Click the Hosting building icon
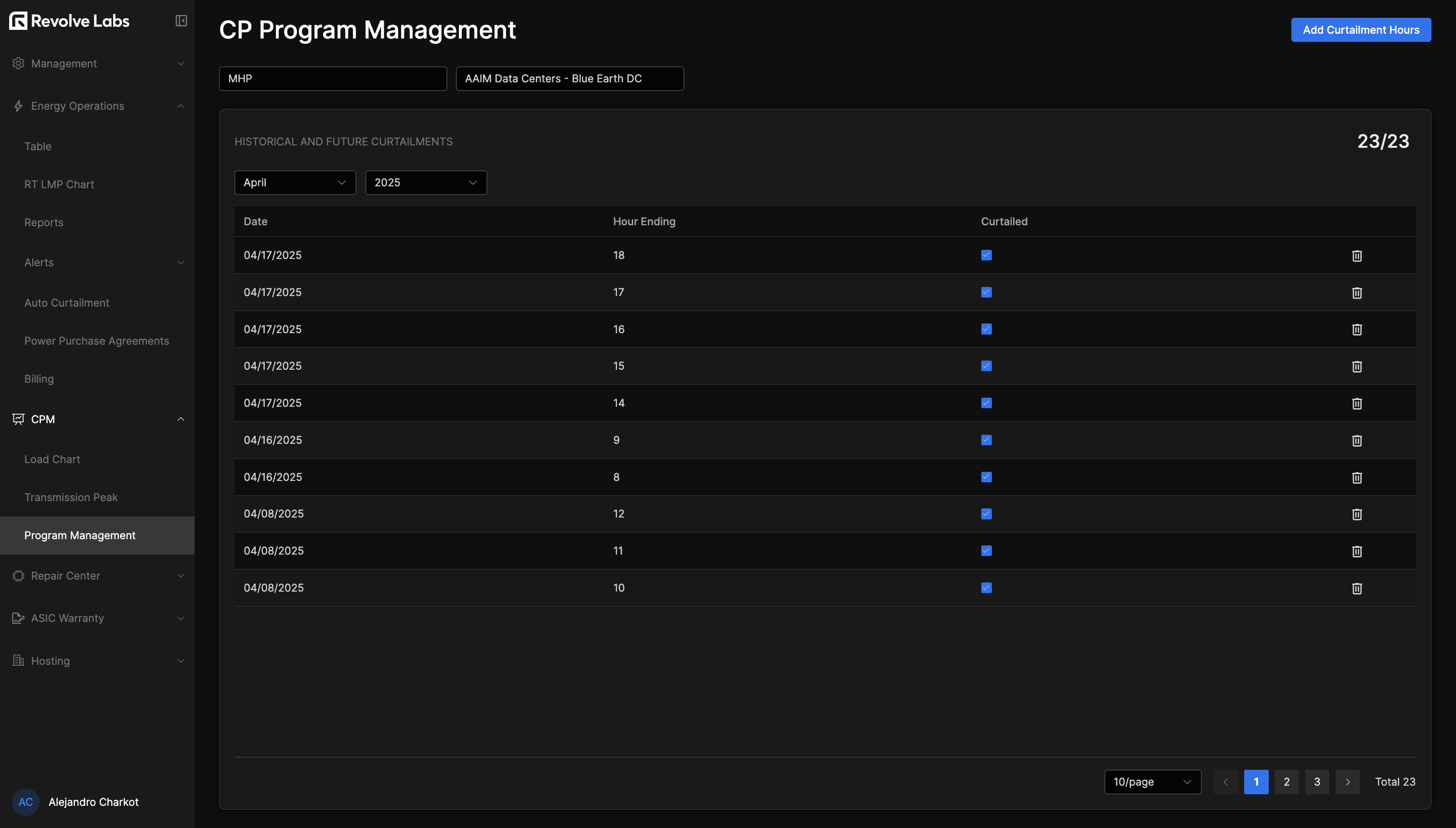This screenshot has height=828, width=1456. [18, 660]
